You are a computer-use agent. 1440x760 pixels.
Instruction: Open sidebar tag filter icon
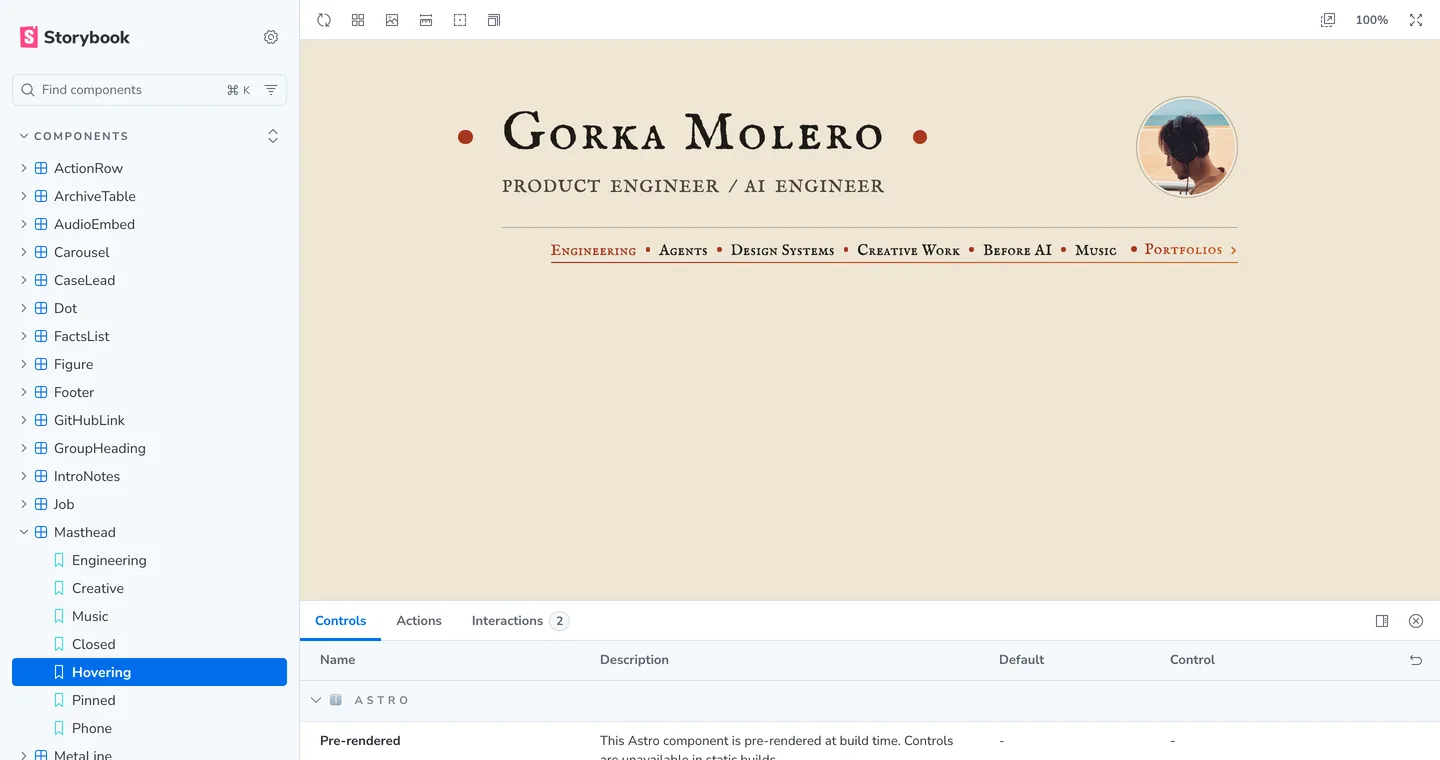[271, 90]
